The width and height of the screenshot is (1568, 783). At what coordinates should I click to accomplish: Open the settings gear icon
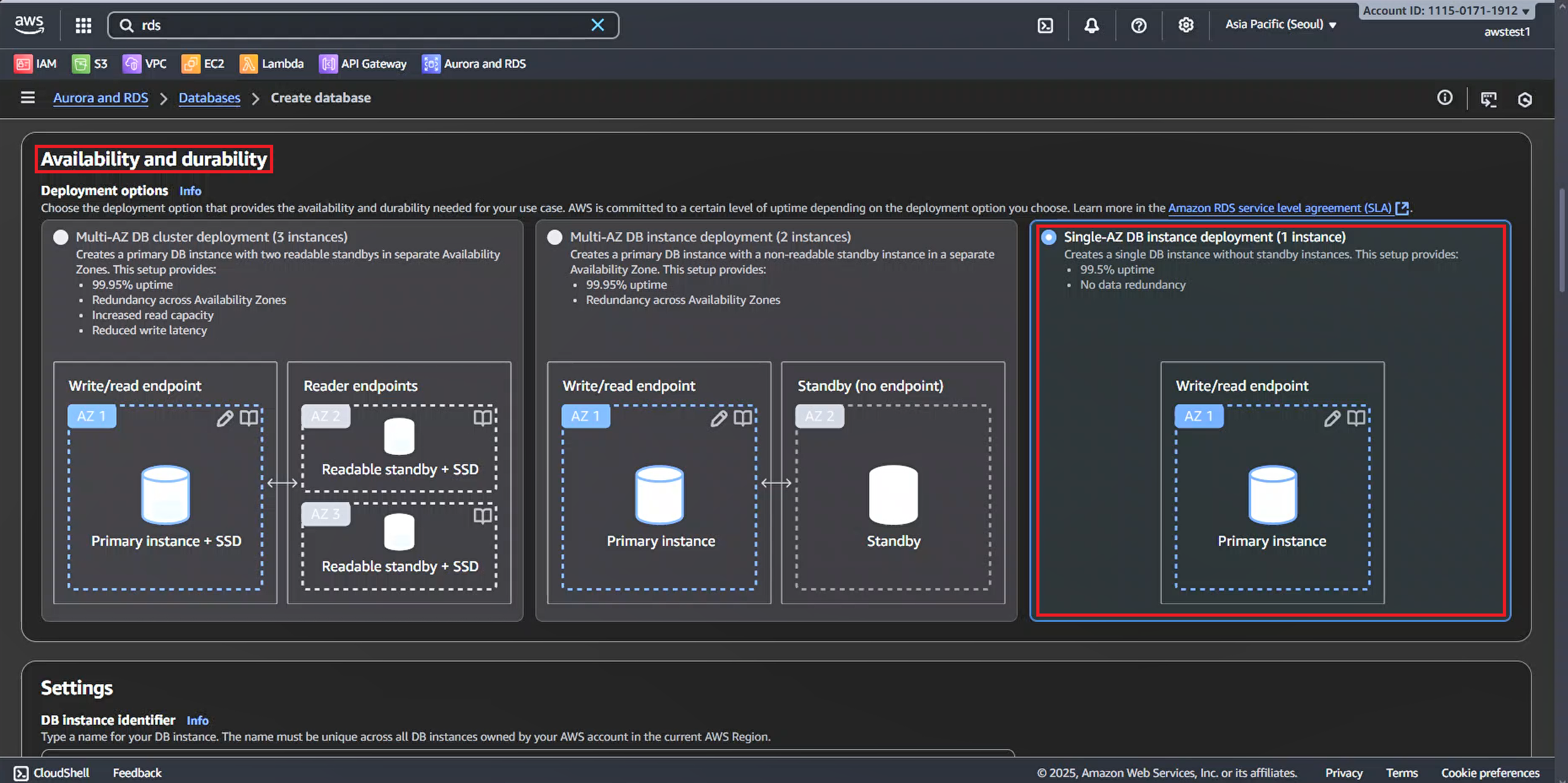pyautogui.click(x=1185, y=25)
